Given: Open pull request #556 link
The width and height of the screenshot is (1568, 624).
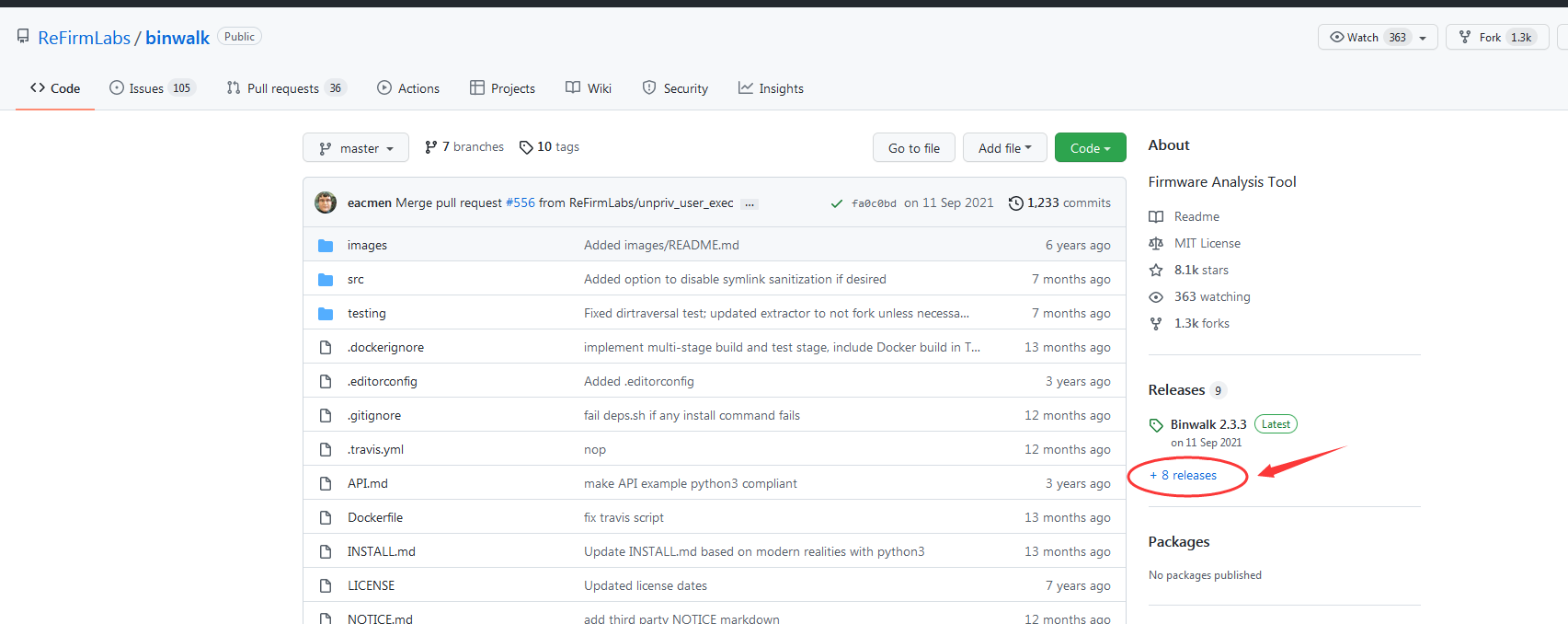Looking at the screenshot, I should tap(521, 203).
